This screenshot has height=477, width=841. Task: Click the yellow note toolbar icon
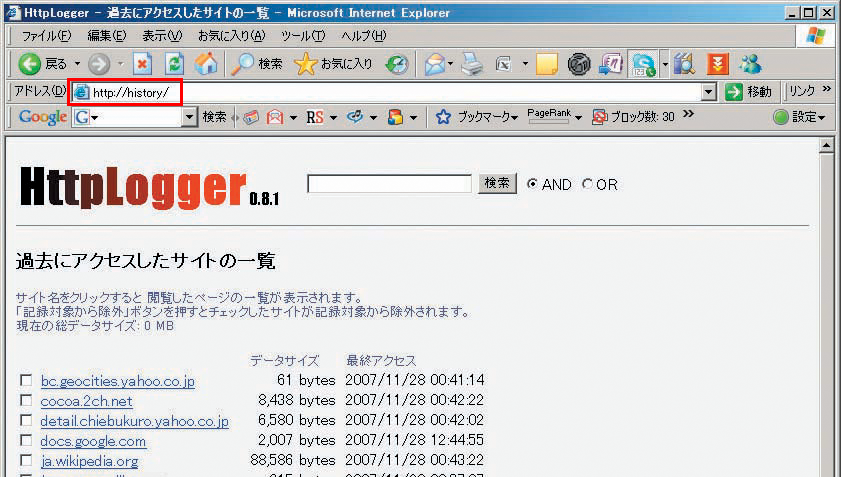tap(547, 64)
